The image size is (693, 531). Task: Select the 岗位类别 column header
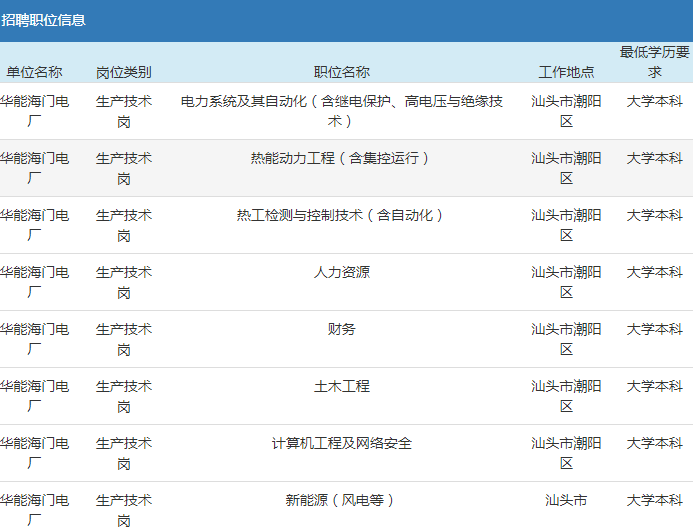(124, 72)
